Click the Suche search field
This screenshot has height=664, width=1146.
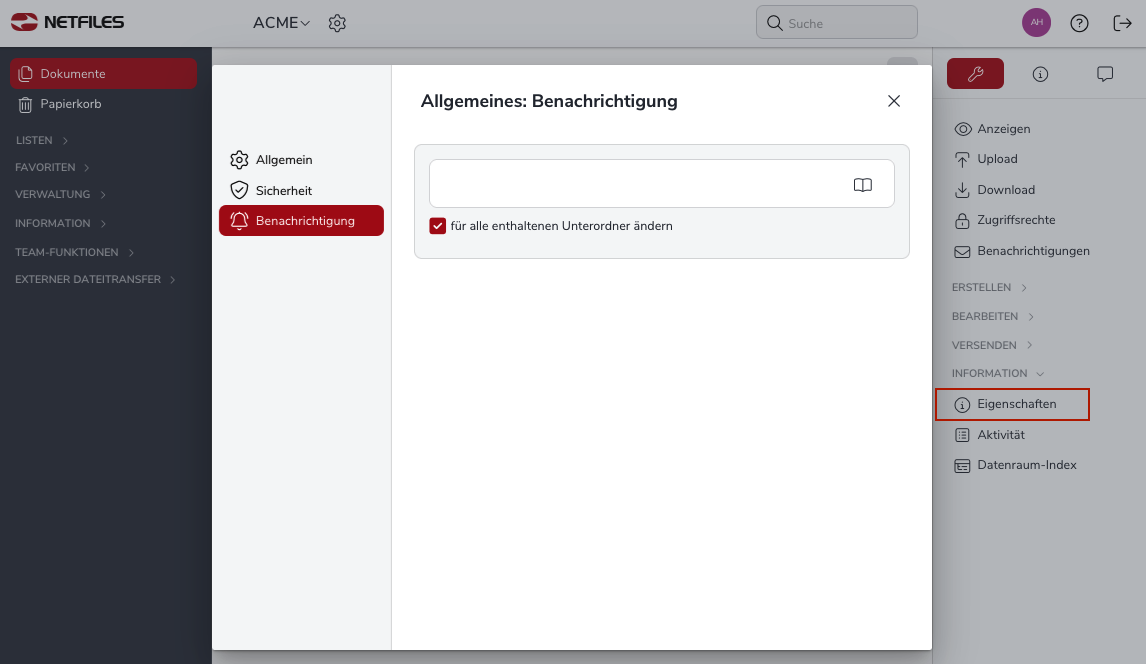pos(836,23)
